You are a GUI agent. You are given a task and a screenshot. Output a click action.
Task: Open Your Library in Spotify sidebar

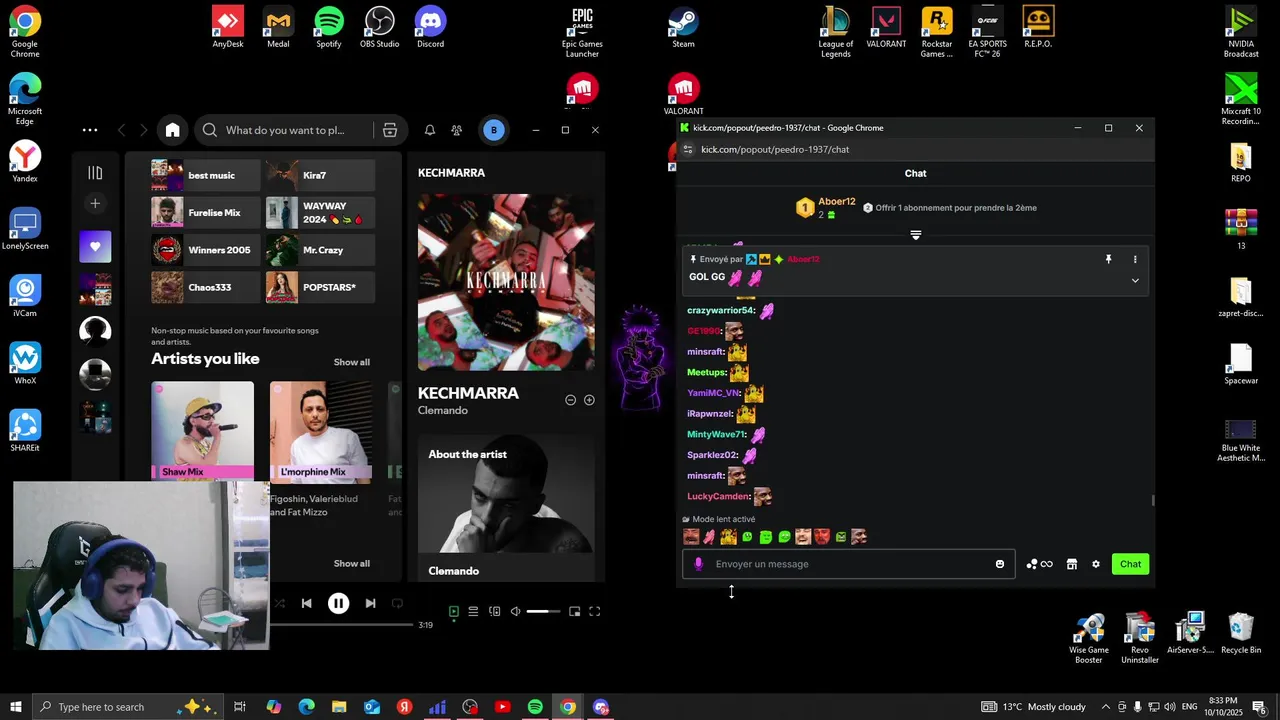click(x=95, y=173)
